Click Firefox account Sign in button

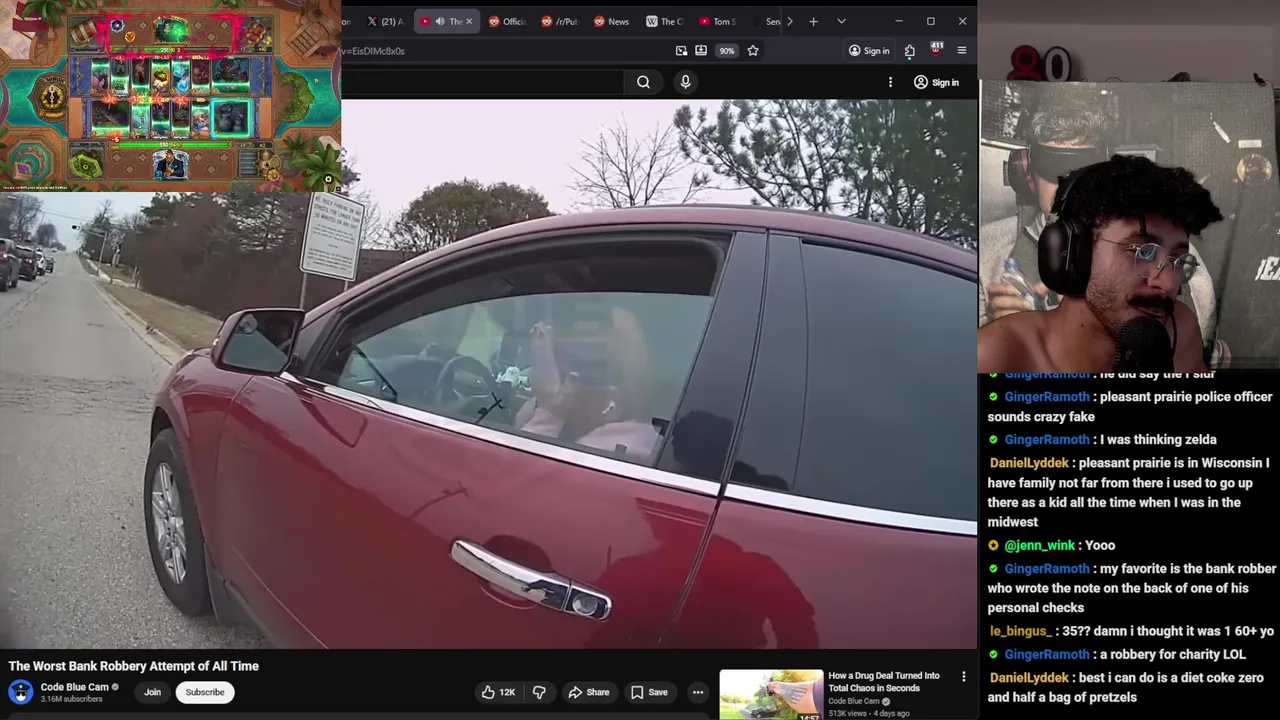pyautogui.click(x=868, y=51)
